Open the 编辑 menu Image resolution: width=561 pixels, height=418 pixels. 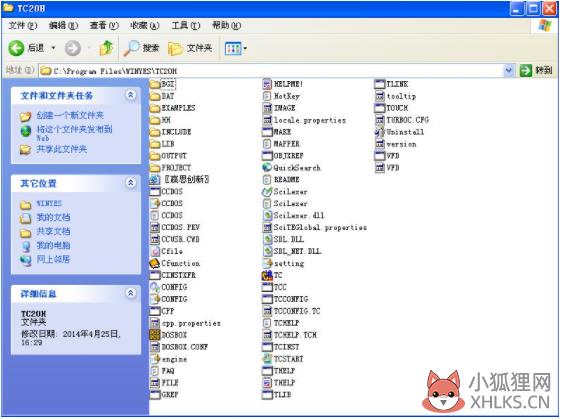point(63,25)
